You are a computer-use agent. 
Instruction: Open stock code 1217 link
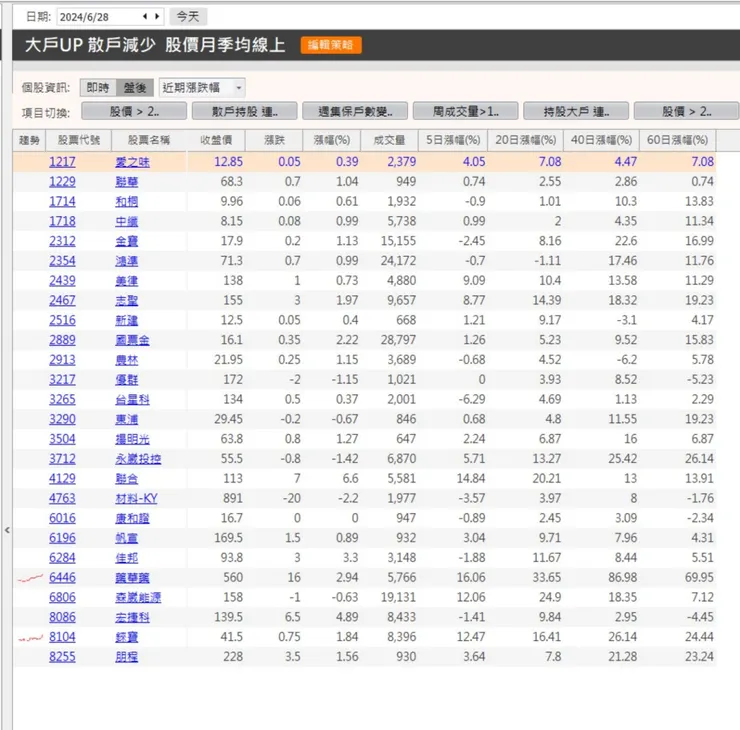pyautogui.click(x=62, y=162)
